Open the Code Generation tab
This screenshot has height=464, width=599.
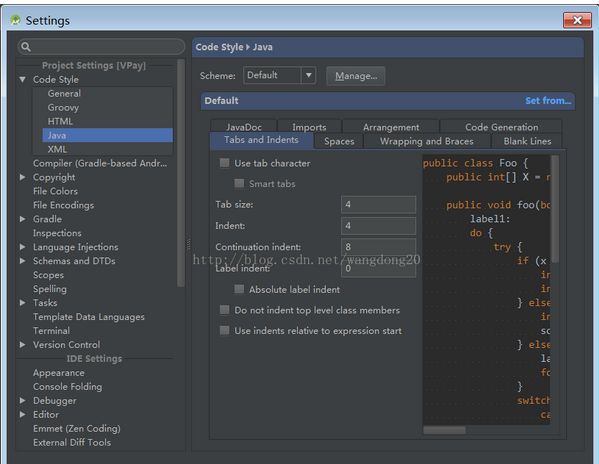(501, 127)
